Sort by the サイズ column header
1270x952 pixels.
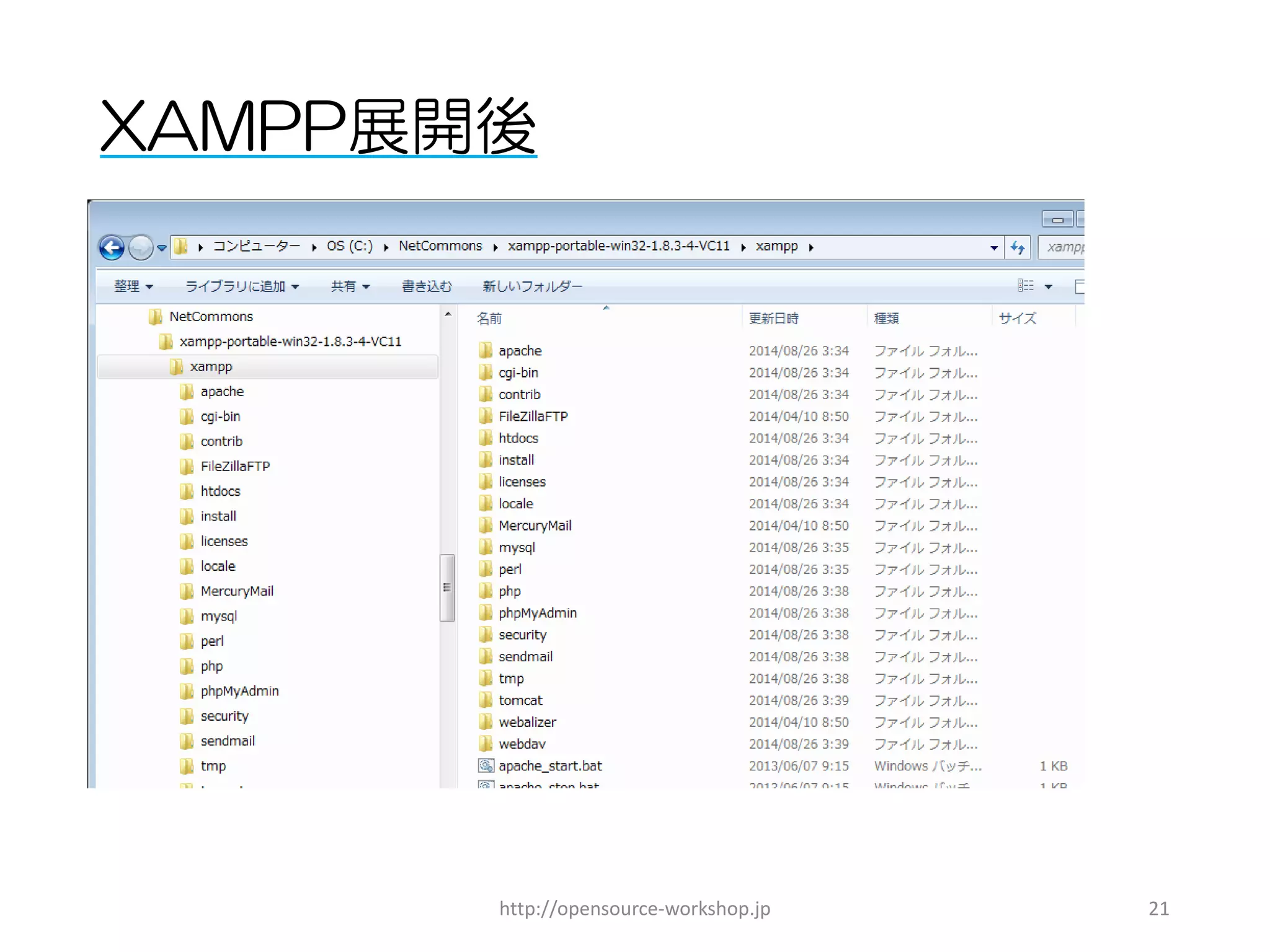[1018, 319]
